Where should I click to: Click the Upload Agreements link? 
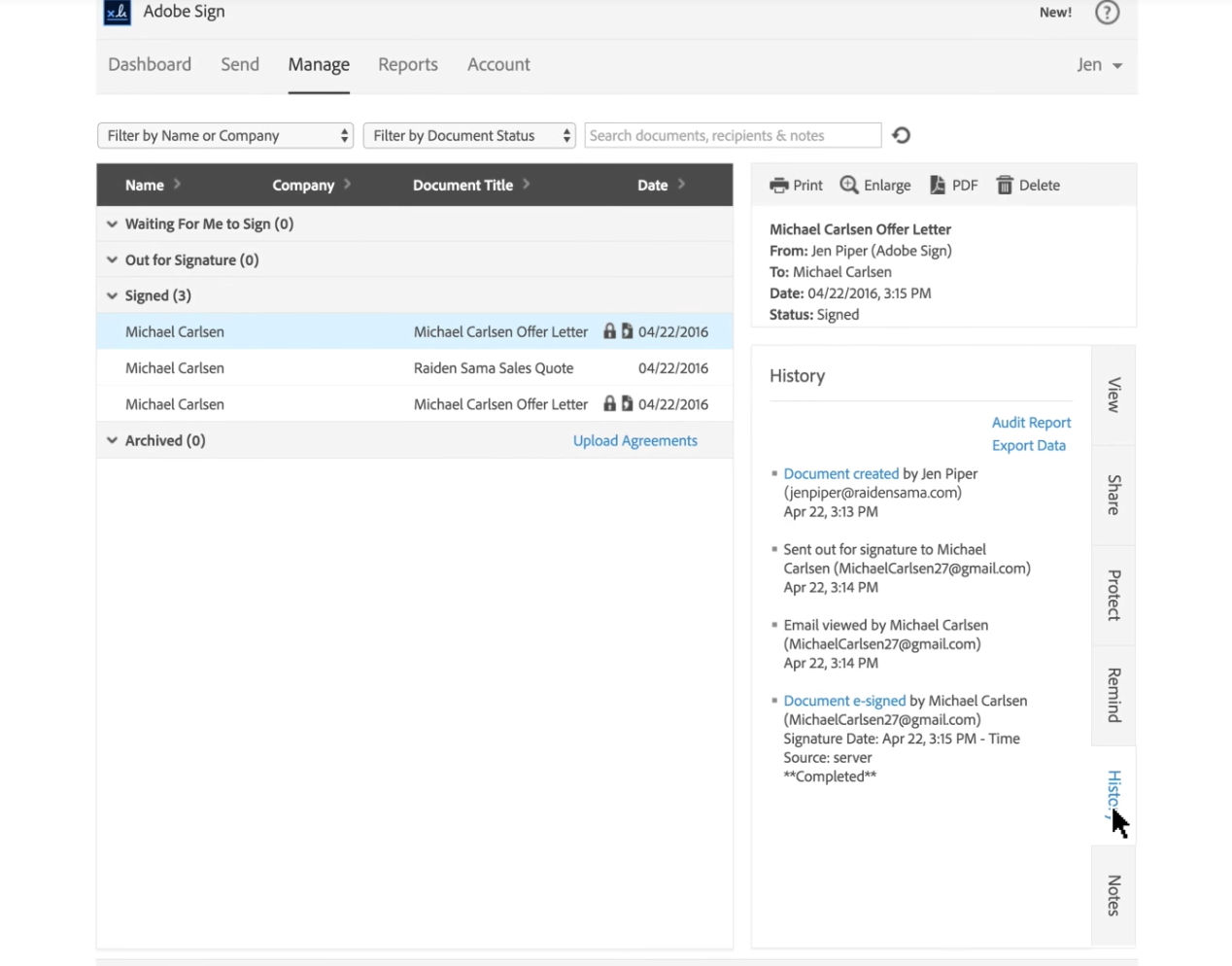[635, 441]
